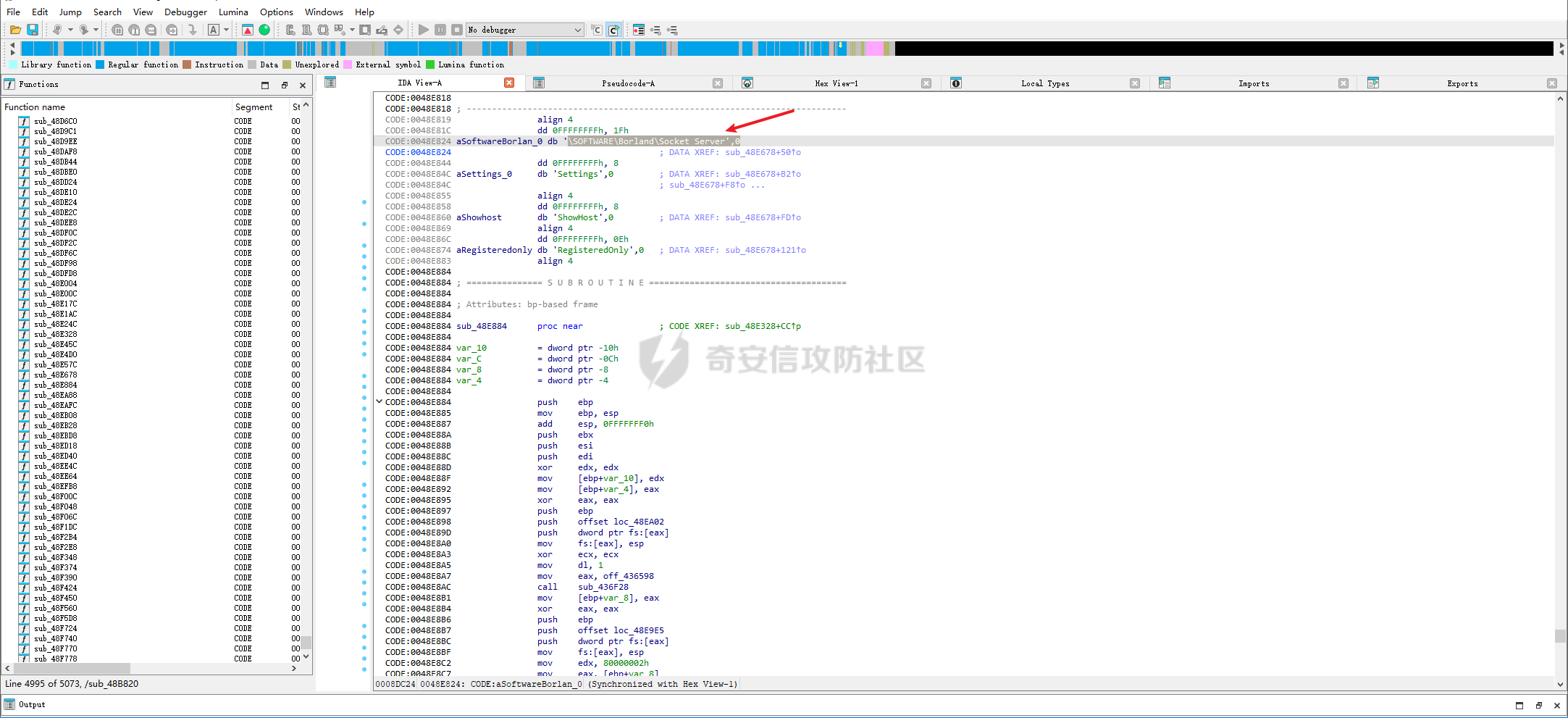This screenshot has width=1568, height=718.
Task: Sort by the Function name column header
Action: (116, 107)
